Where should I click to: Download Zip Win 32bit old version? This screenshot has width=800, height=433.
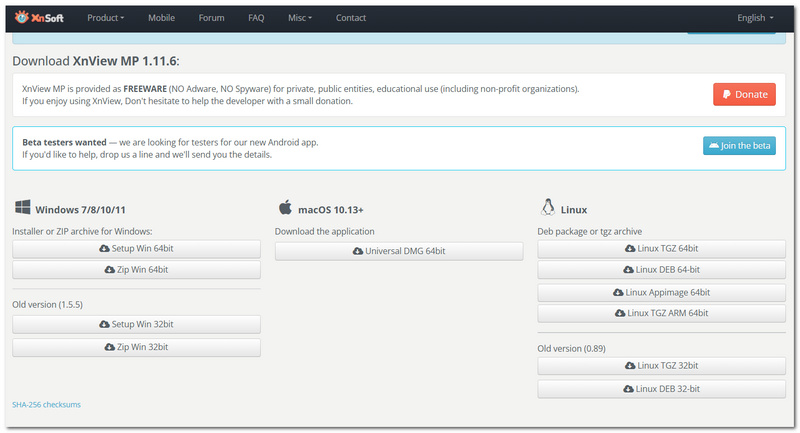click(136, 347)
